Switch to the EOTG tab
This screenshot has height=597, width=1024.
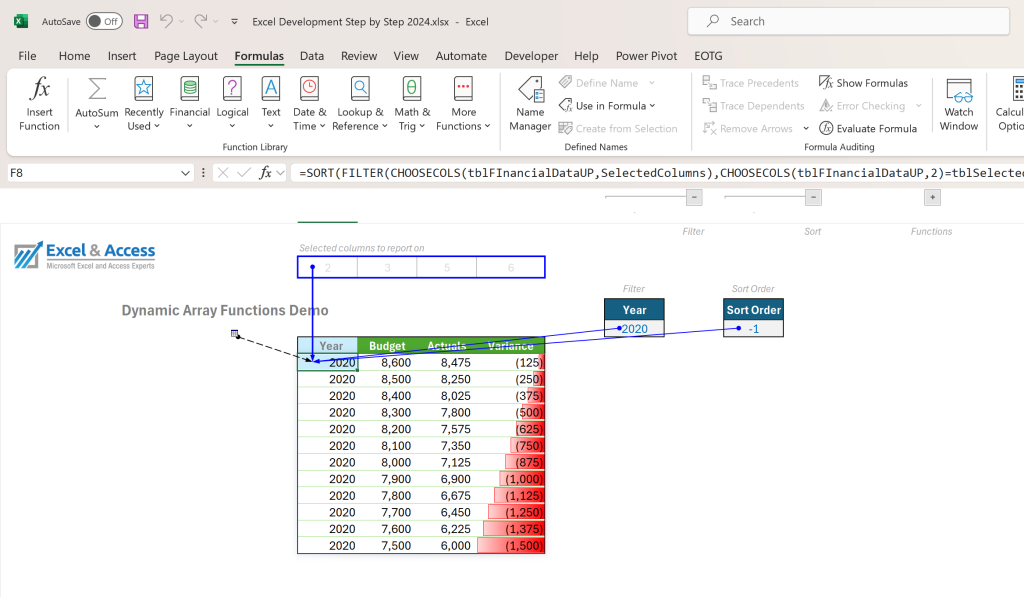tap(709, 56)
